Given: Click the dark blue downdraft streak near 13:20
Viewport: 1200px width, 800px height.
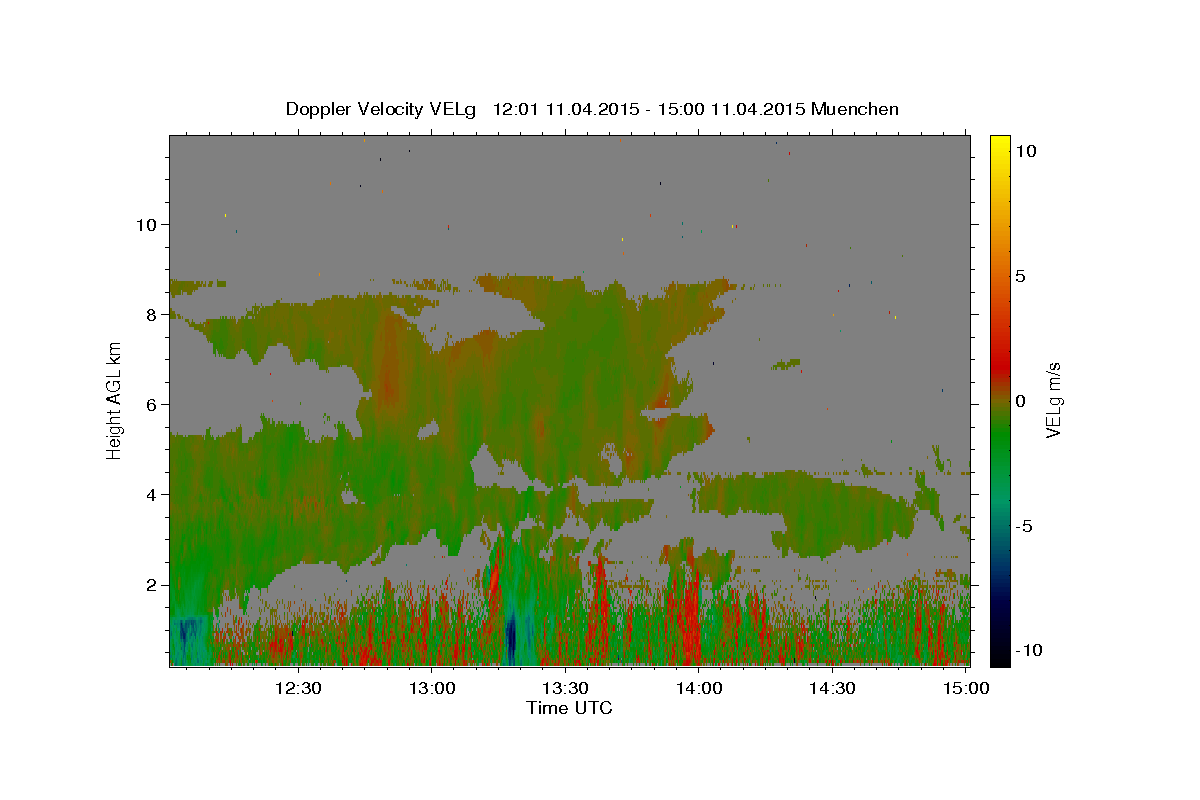Looking at the screenshot, I should [x=512, y=635].
